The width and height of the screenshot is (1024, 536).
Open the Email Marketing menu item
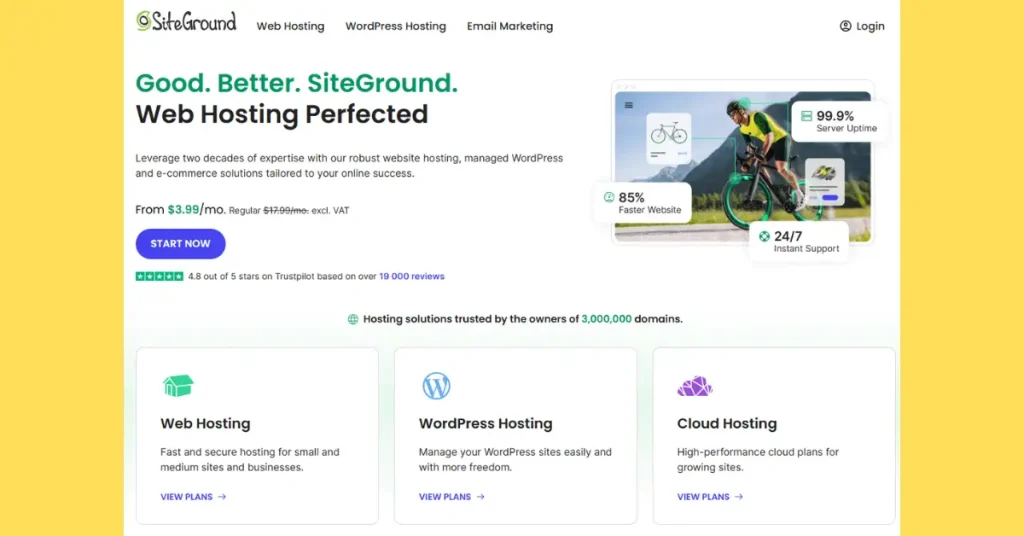point(510,26)
